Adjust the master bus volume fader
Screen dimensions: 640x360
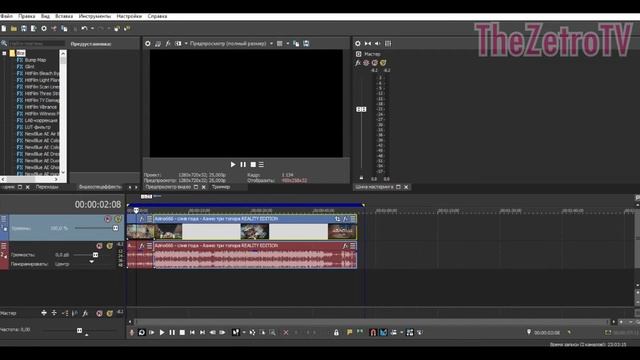point(361,109)
